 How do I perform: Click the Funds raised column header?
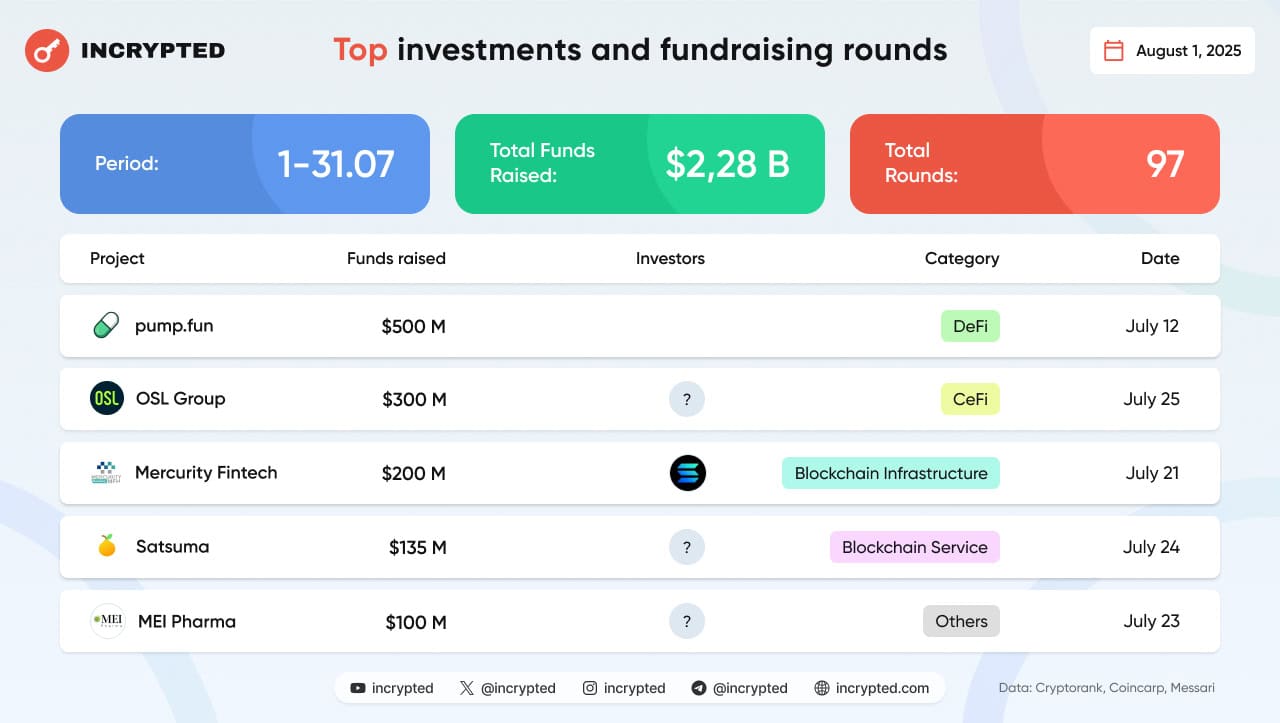coord(396,258)
